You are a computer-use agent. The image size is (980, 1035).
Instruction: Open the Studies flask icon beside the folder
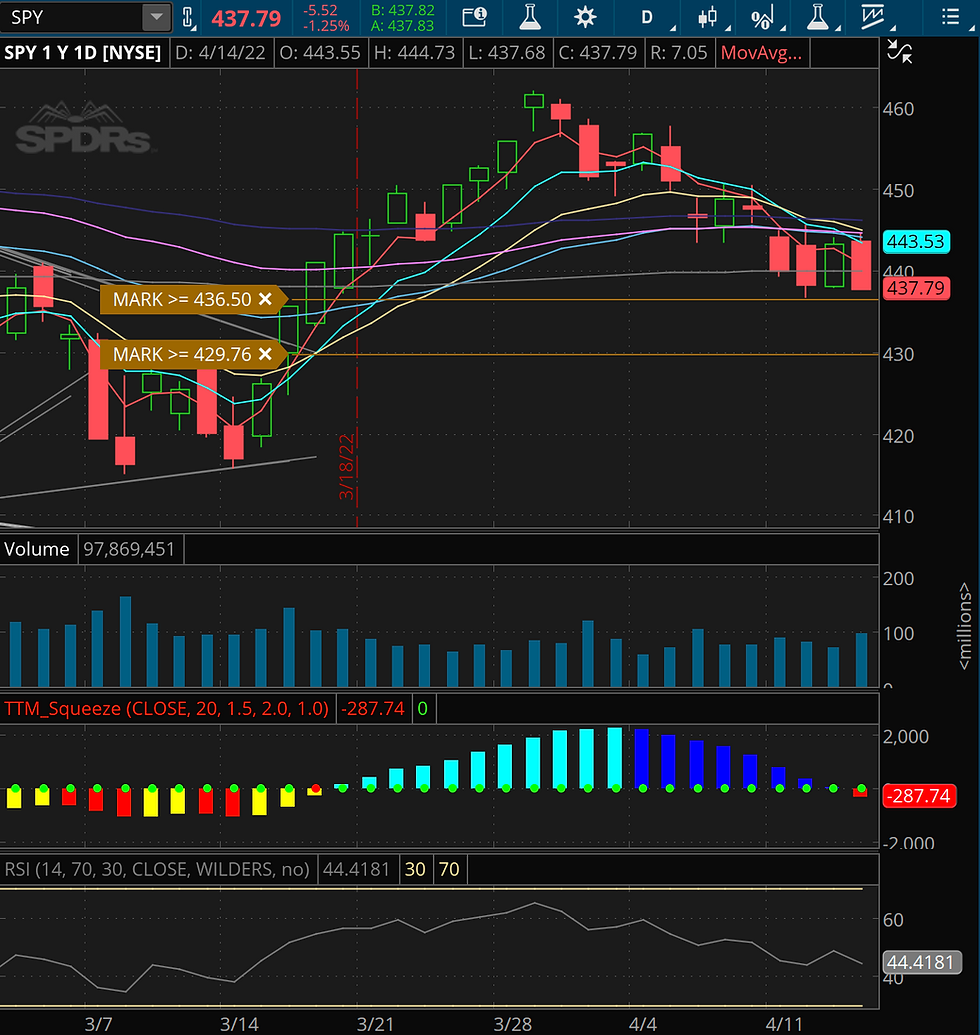tap(530, 17)
